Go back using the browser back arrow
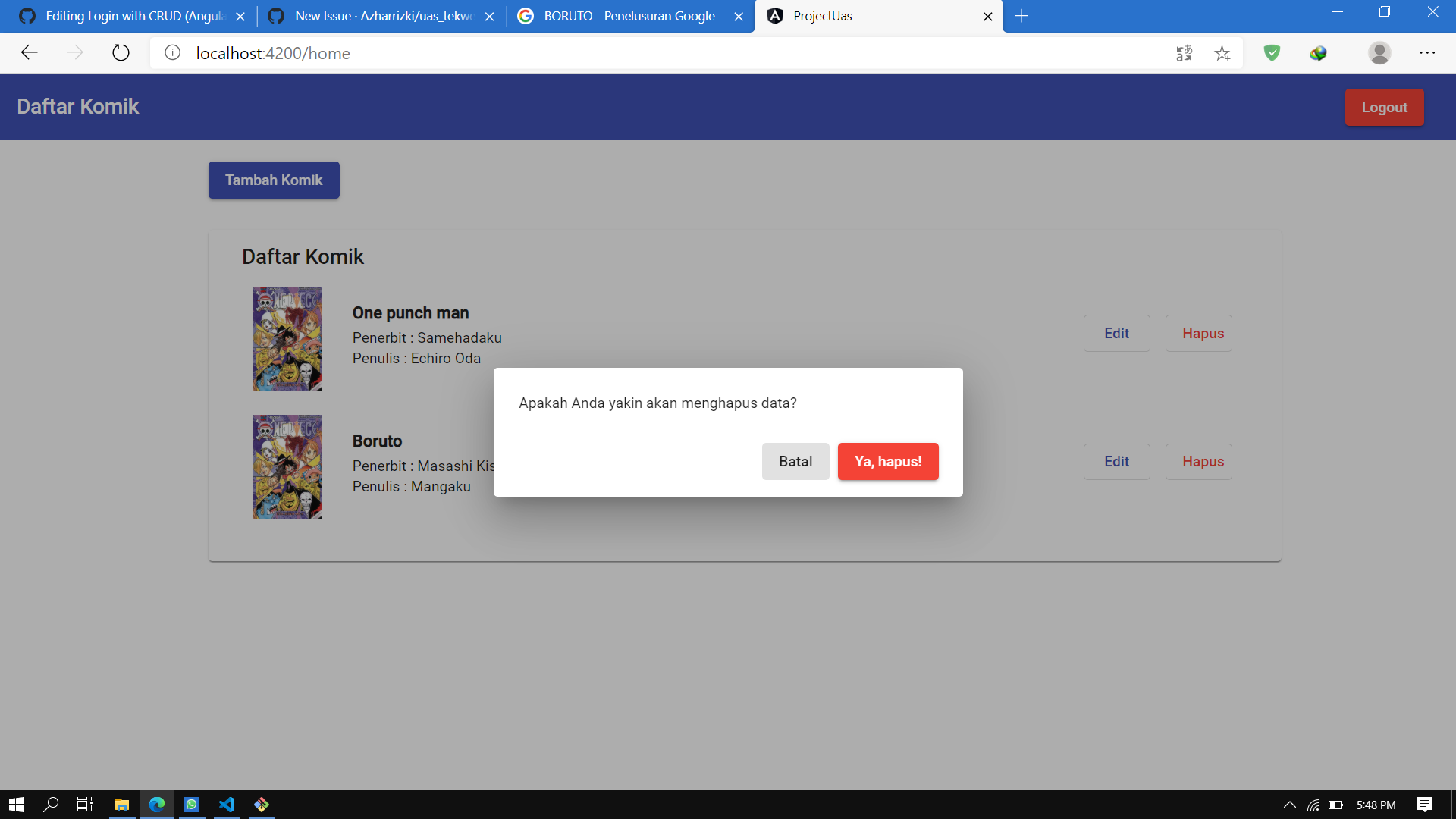1456x819 pixels. 30,52
